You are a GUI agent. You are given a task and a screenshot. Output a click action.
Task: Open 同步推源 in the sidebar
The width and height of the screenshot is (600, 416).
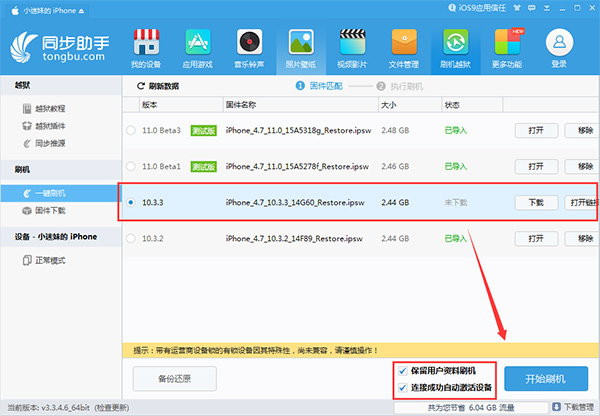tap(44, 144)
